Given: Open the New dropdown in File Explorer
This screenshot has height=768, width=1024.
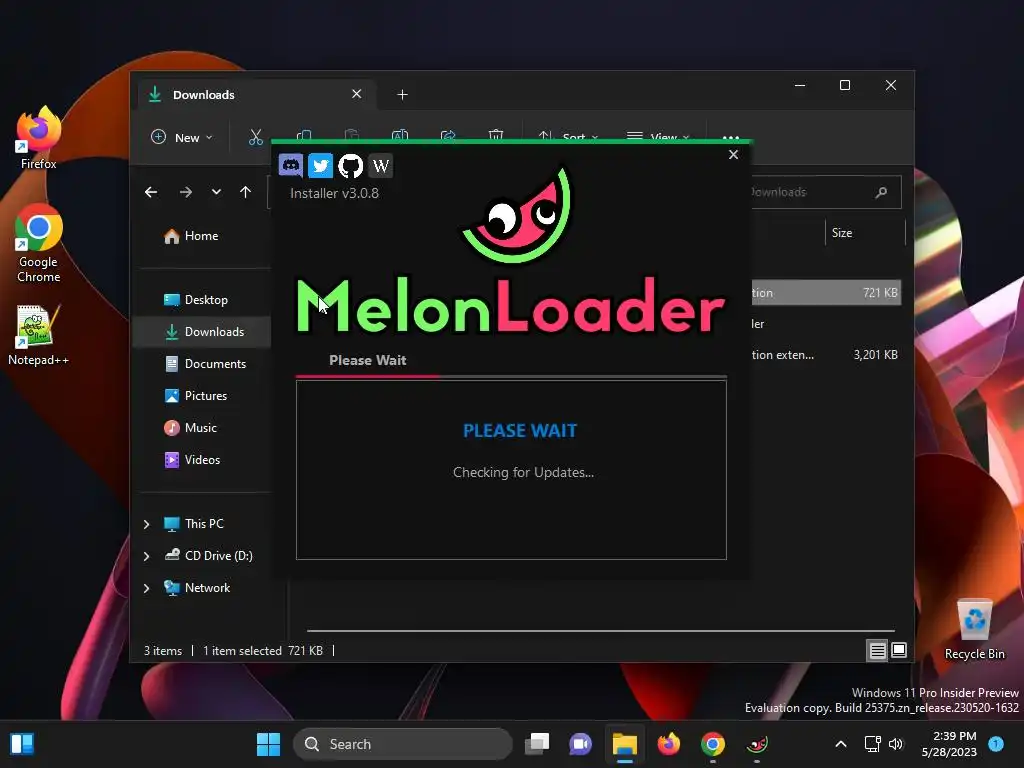Looking at the screenshot, I should 182,138.
